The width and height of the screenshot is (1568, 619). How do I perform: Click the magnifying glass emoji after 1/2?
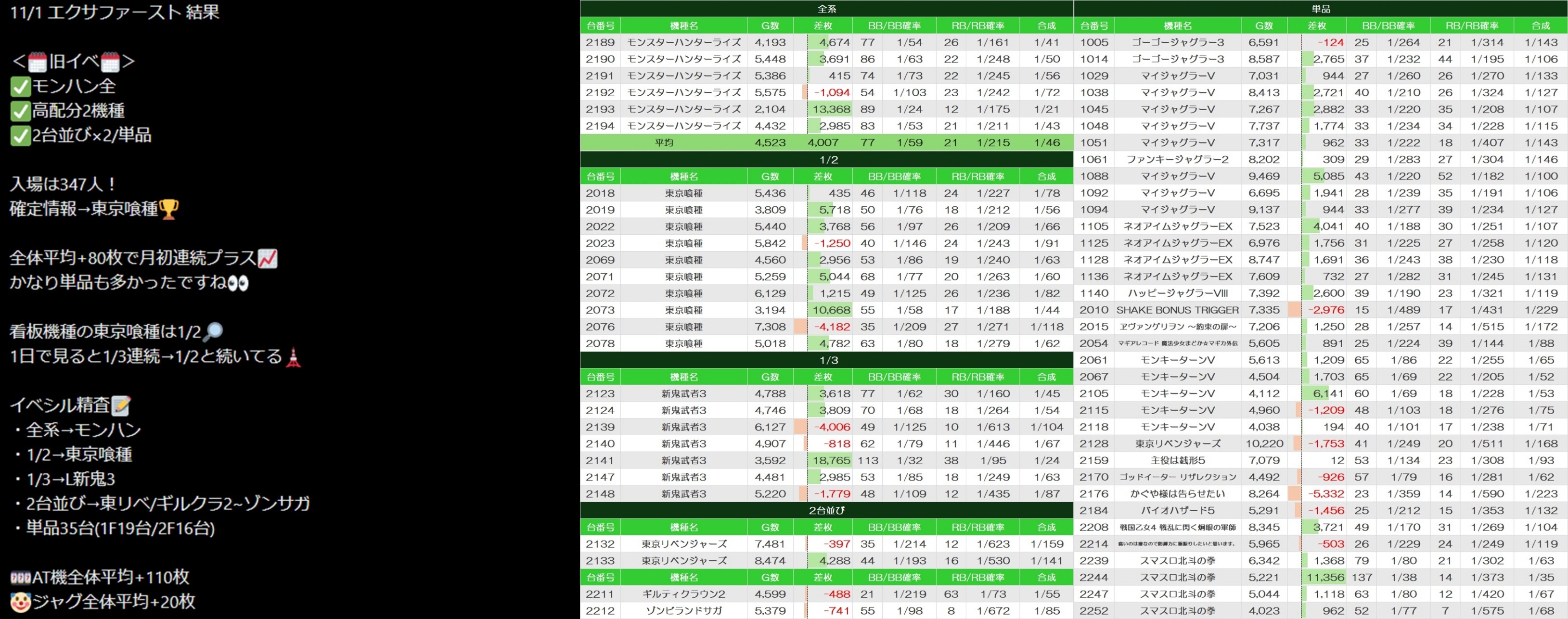point(213,332)
